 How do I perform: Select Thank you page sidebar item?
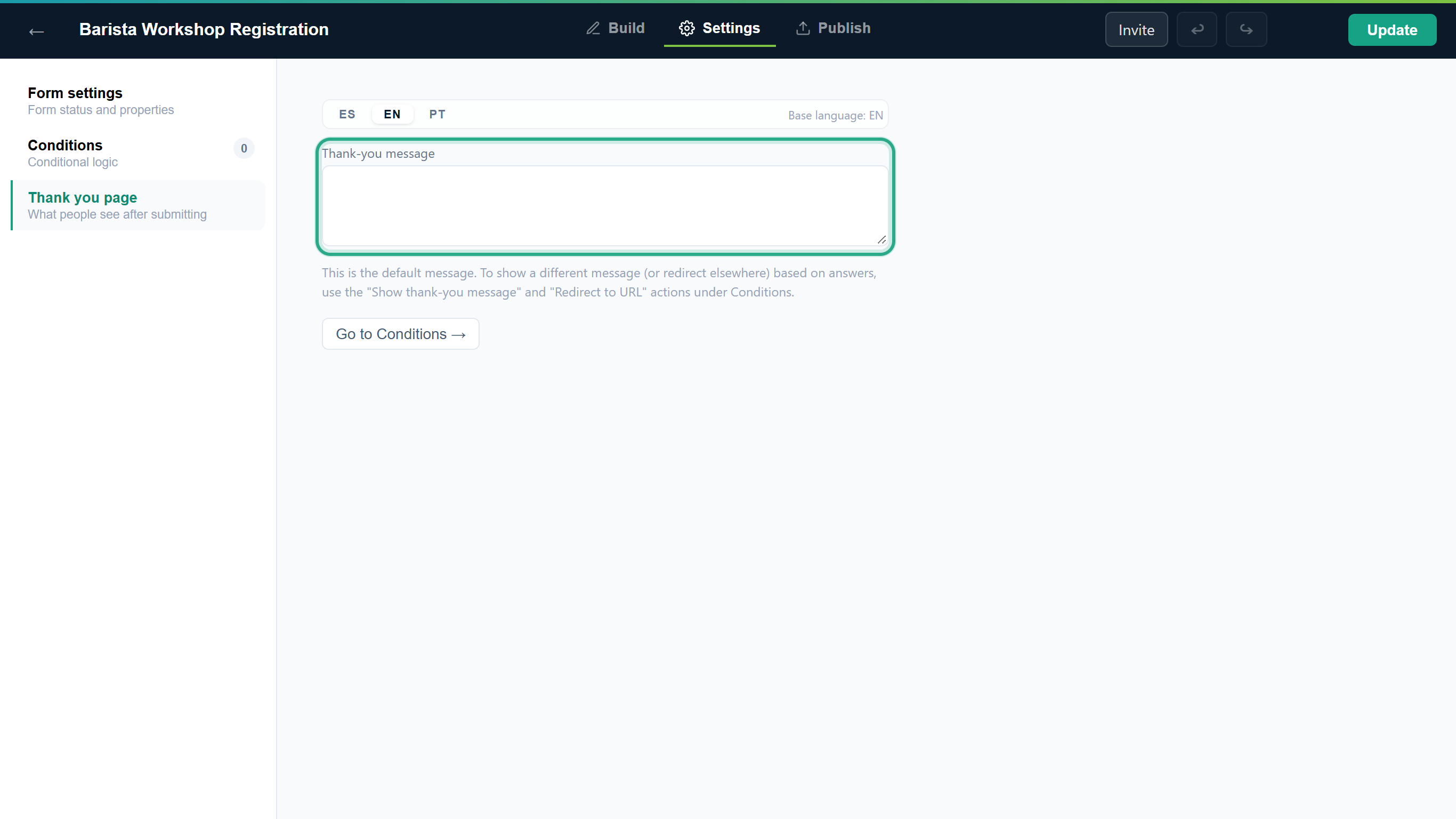(x=138, y=205)
